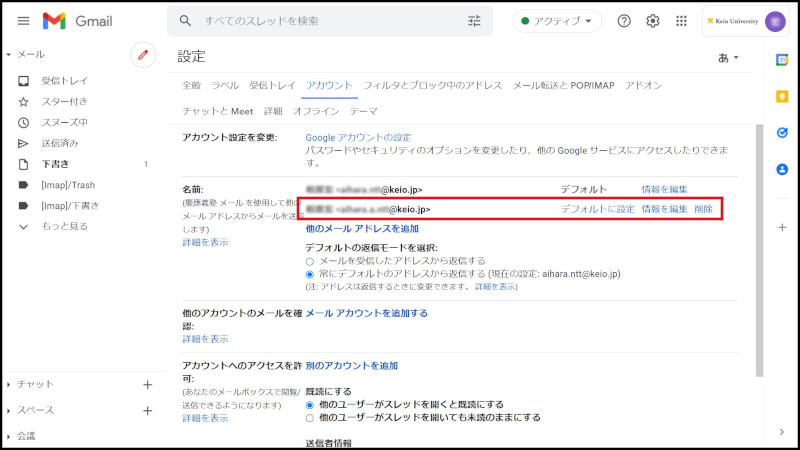Open the Google apps grid icon
The image size is (800, 450).
point(682,21)
